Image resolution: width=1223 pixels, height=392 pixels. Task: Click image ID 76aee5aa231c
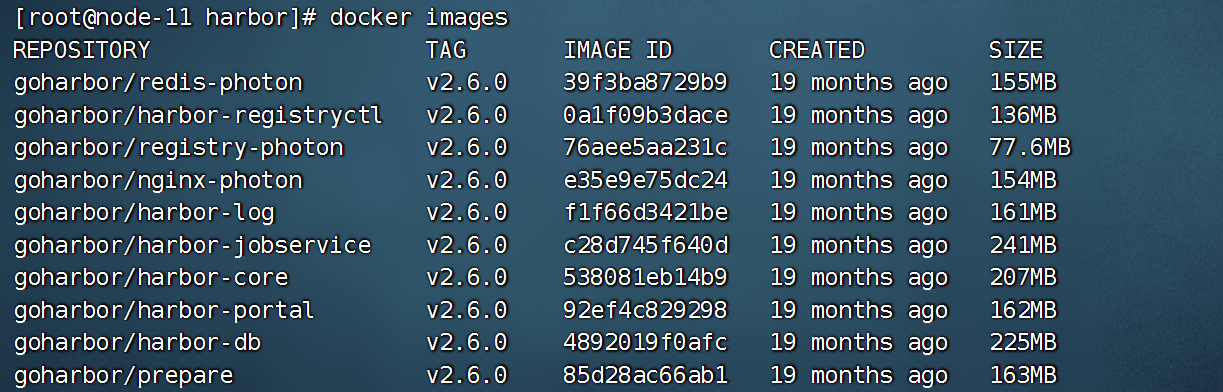645,148
